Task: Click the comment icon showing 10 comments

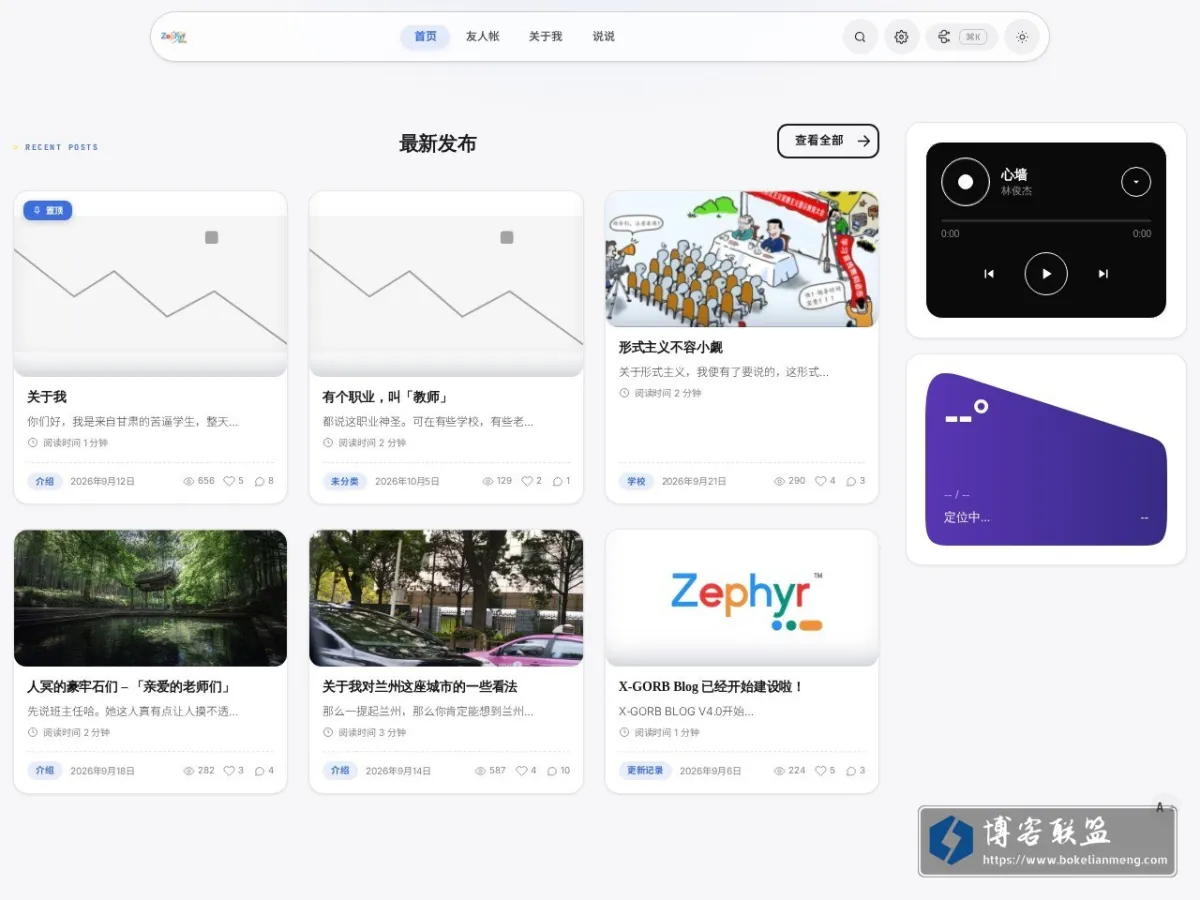Action: tap(552, 771)
